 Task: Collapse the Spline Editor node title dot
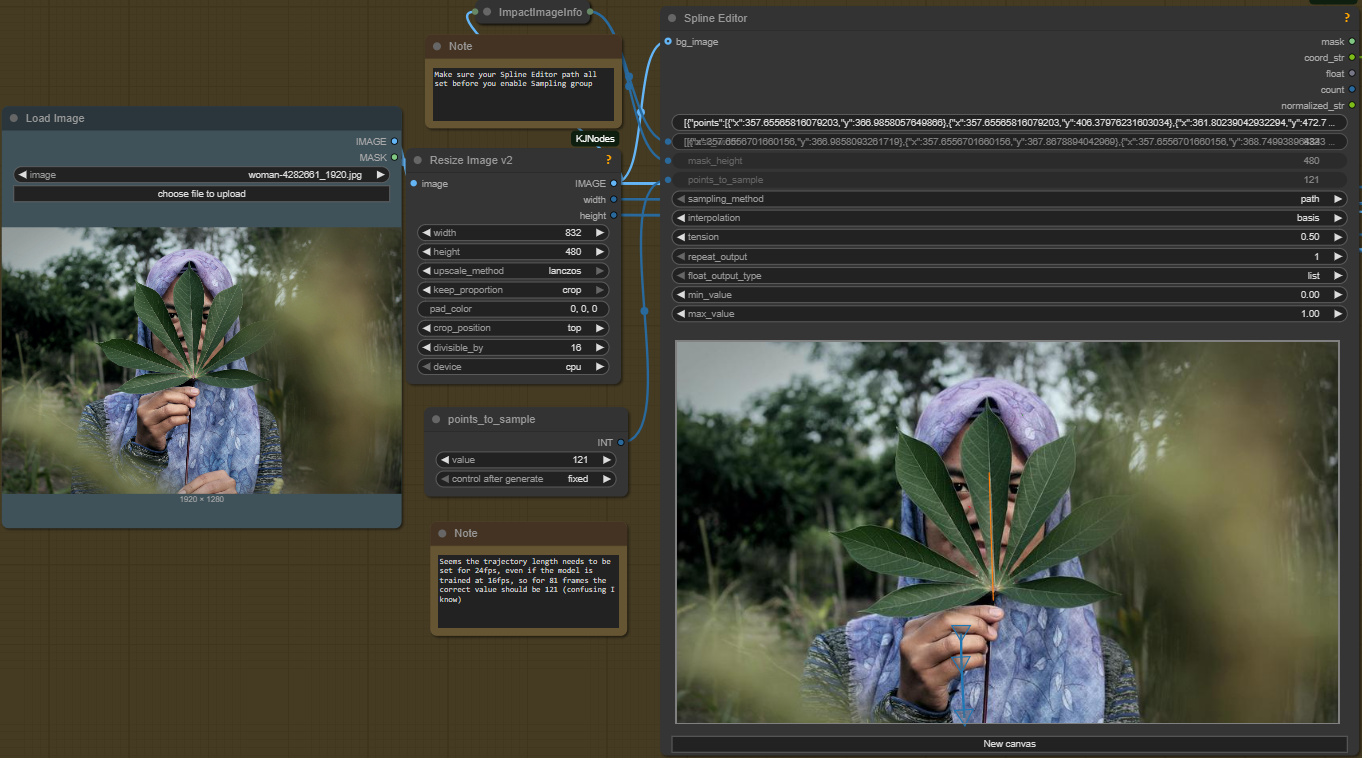[x=672, y=18]
